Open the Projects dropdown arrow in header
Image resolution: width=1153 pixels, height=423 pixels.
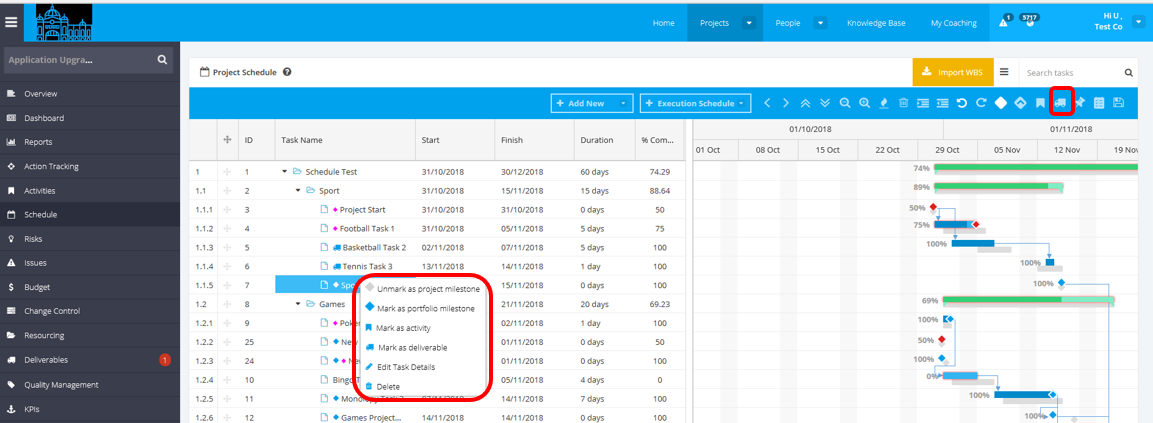coord(749,23)
